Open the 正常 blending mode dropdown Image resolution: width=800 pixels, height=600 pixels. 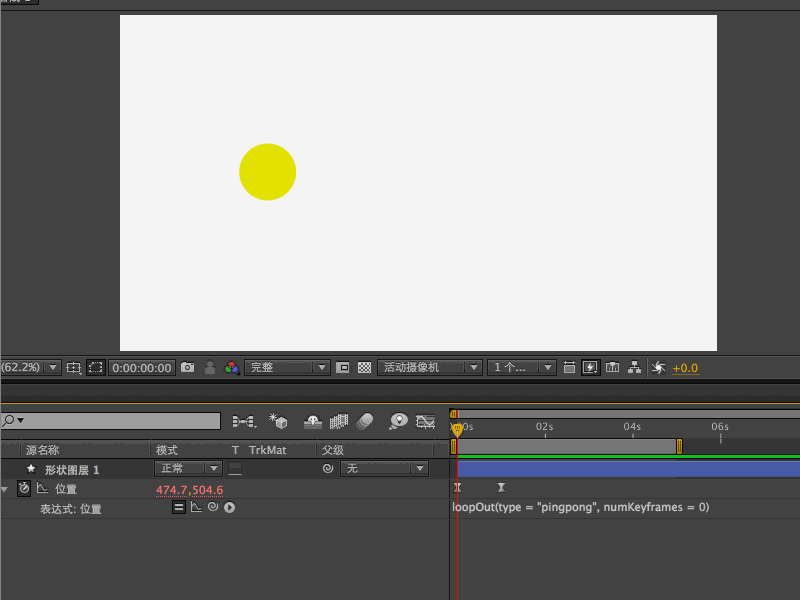[188, 468]
